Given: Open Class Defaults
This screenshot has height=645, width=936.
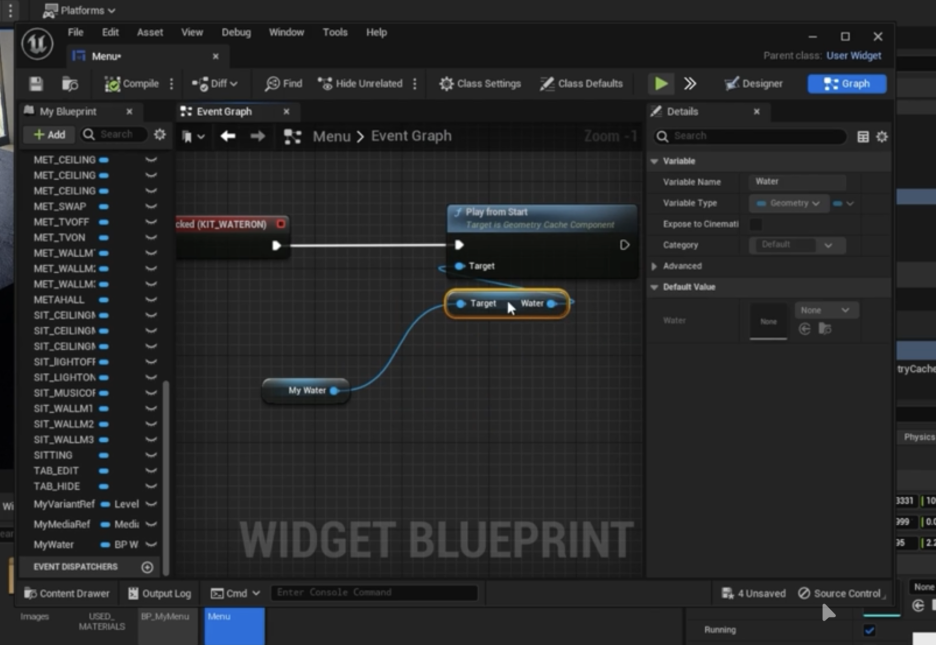Looking at the screenshot, I should click(x=581, y=84).
